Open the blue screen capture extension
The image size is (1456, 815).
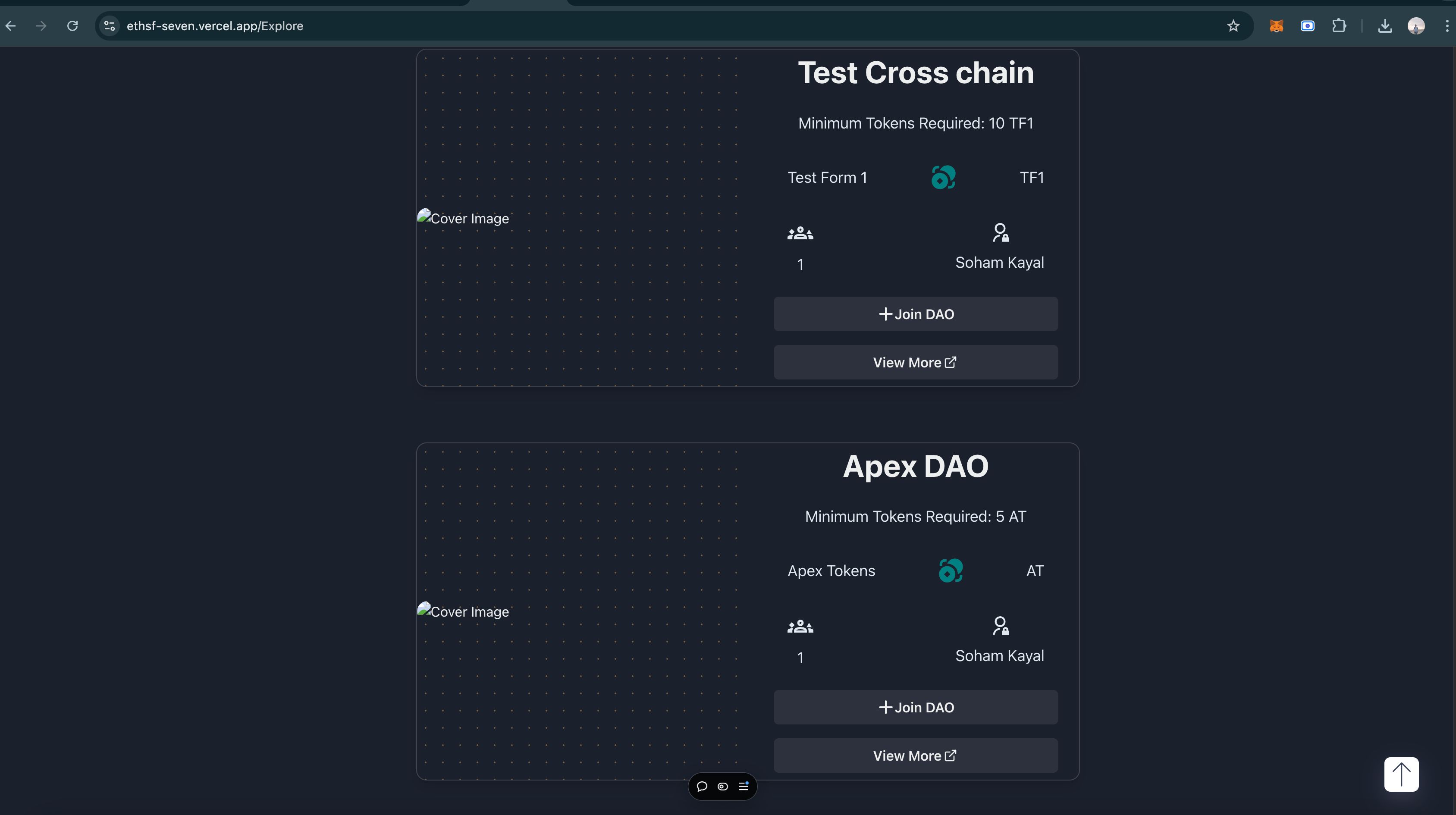tap(1307, 26)
